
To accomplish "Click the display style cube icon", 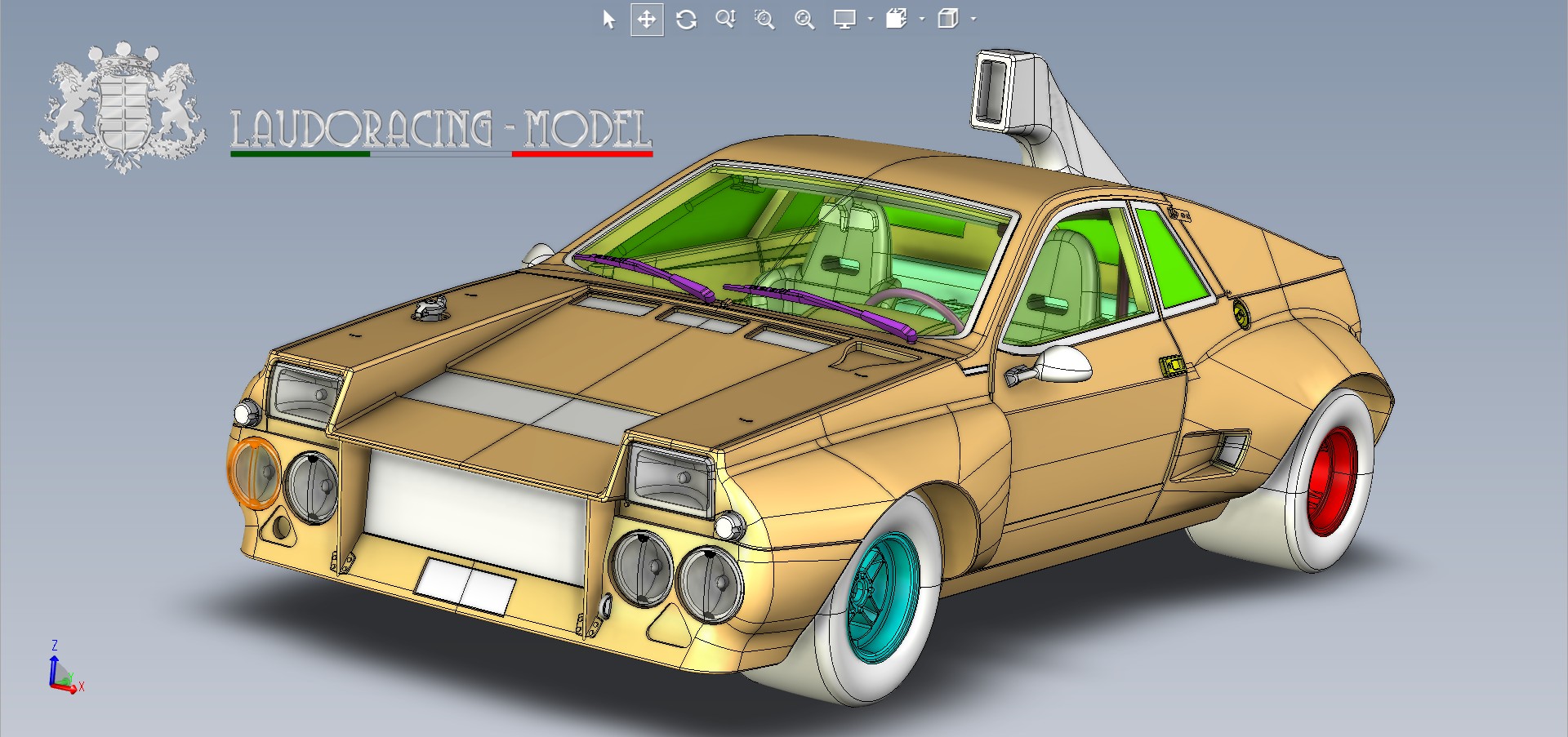I will coord(948,20).
